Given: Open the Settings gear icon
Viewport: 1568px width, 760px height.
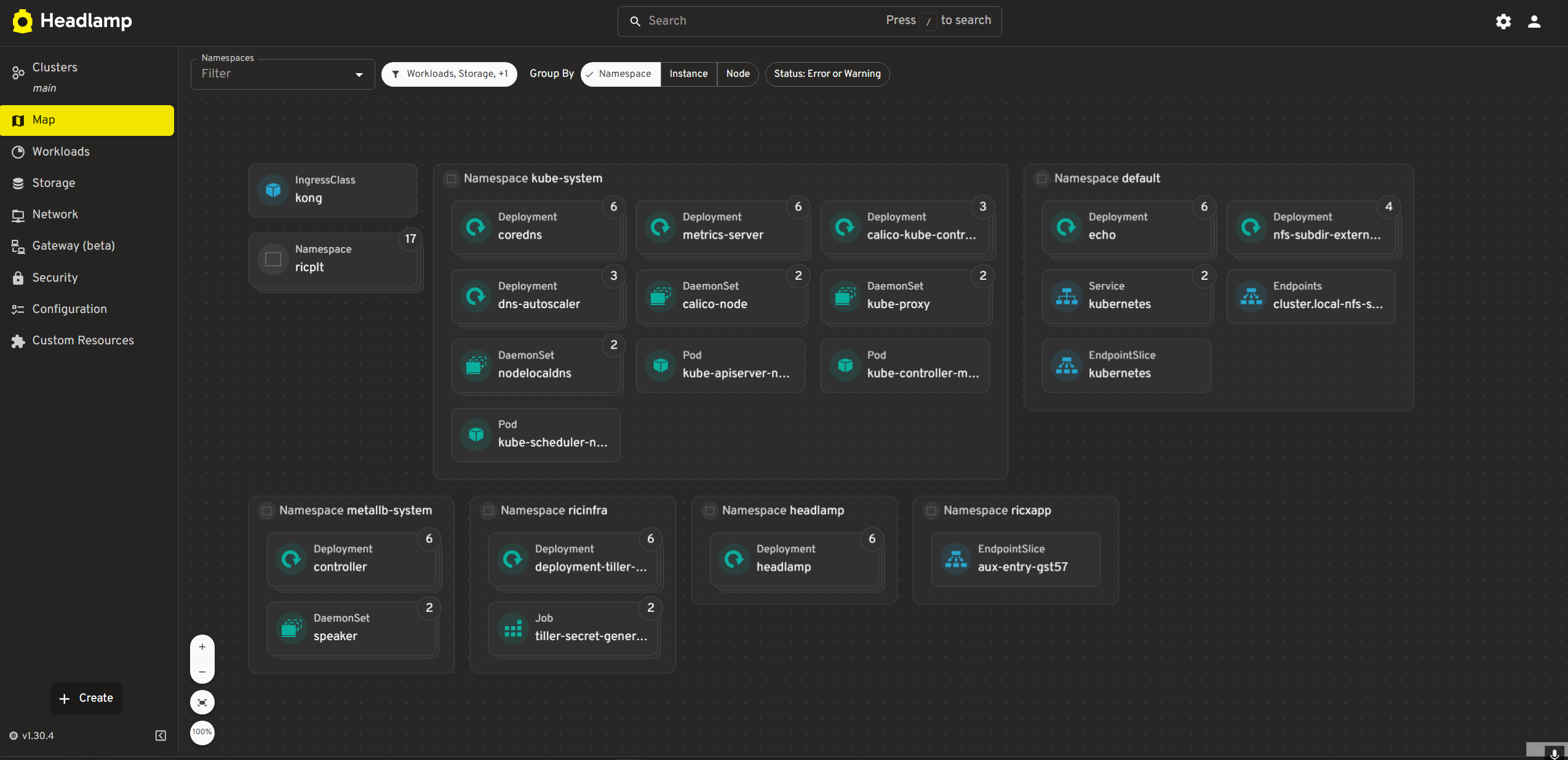Looking at the screenshot, I should [x=1503, y=22].
